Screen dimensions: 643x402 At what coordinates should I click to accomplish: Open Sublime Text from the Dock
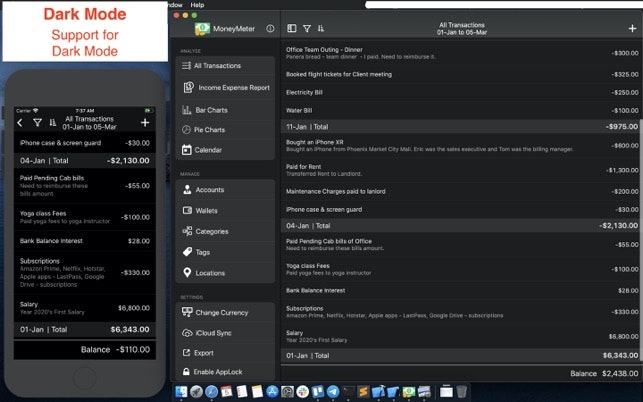[x=363, y=392]
